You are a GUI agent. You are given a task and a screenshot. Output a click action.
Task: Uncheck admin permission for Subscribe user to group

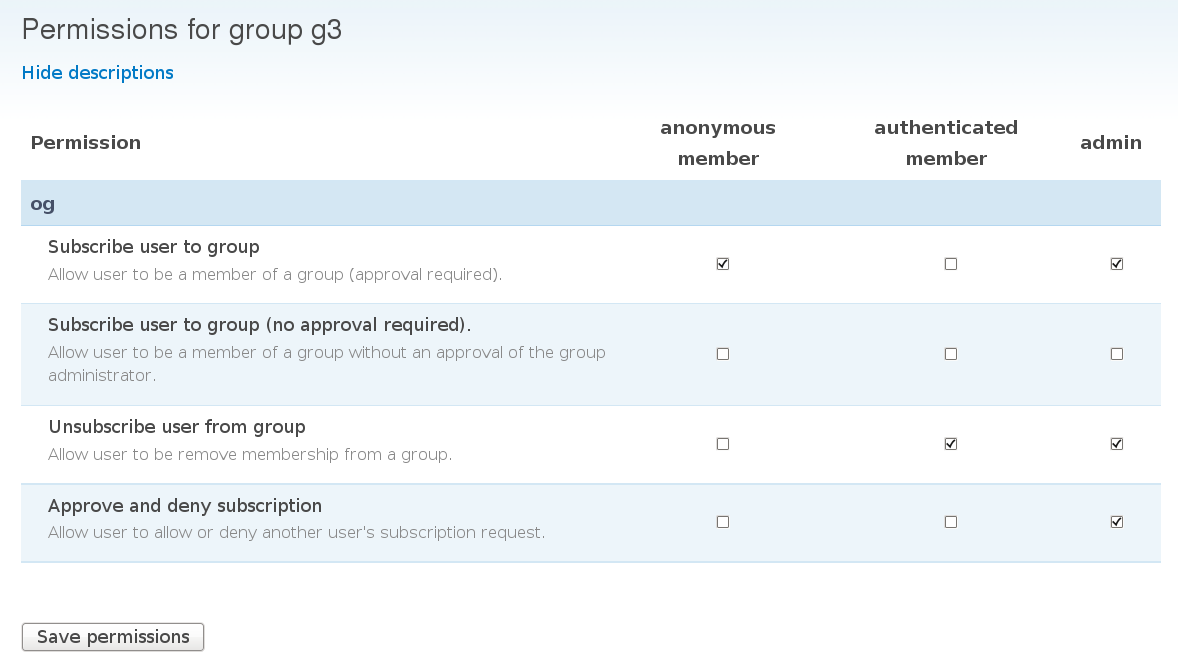point(1117,264)
